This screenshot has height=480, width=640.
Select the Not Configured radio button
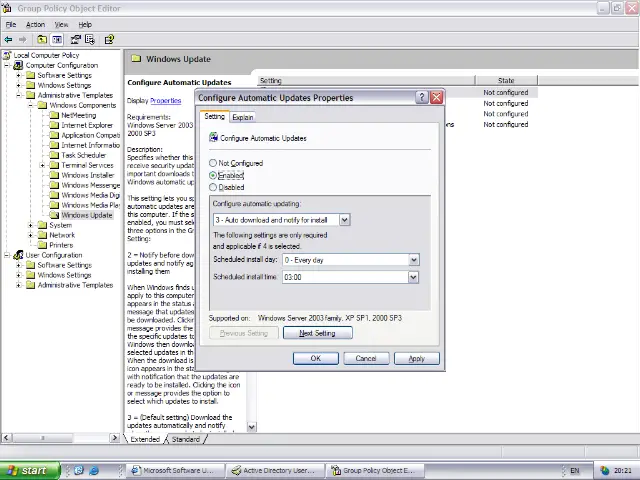click(213, 163)
